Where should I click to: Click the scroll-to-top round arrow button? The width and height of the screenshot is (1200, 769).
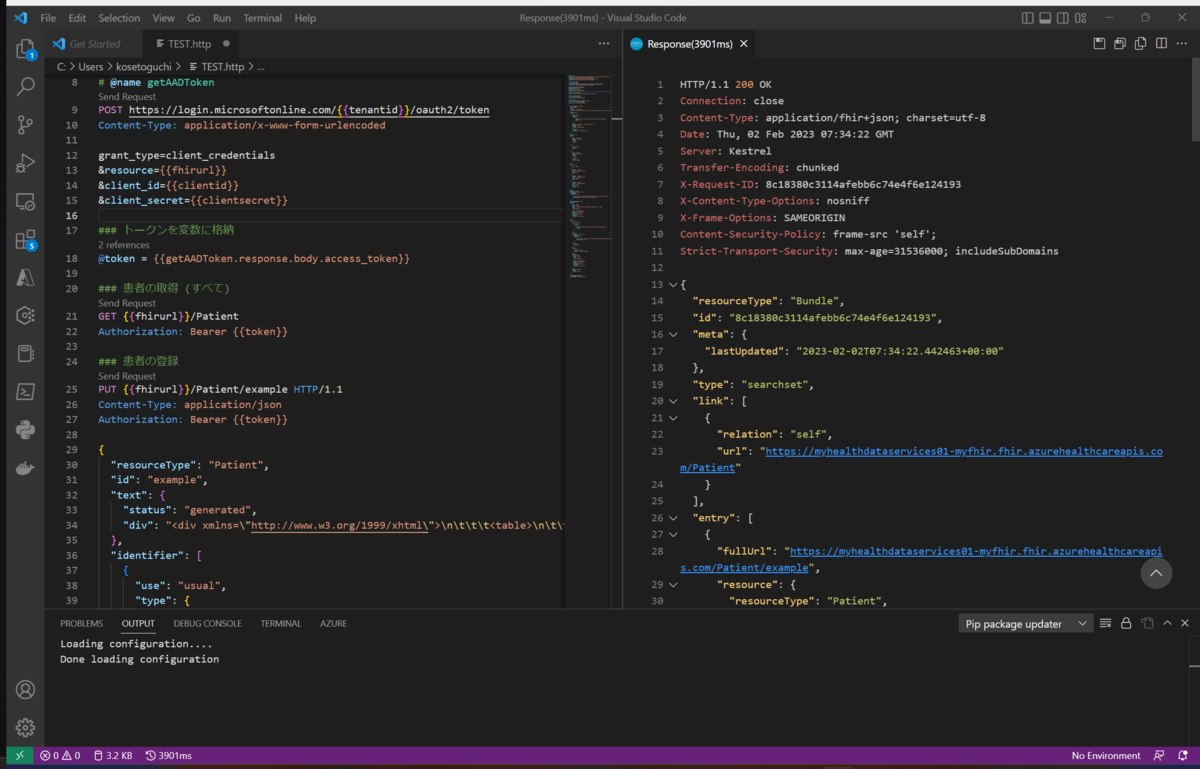pyautogui.click(x=1156, y=573)
